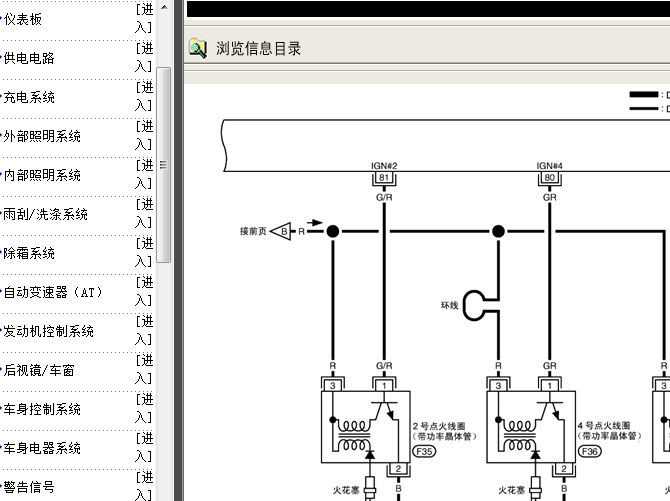Select 雨刮/洗涤系统 entry

(45, 214)
